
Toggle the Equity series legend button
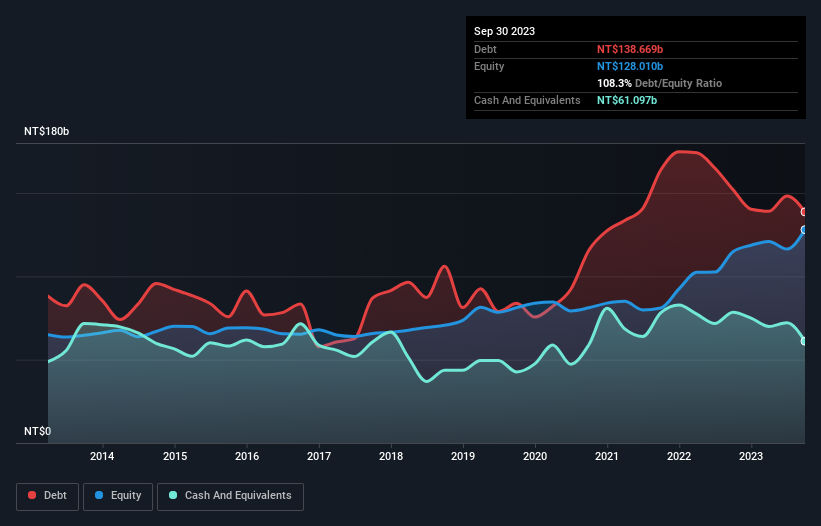(x=118, y=496)
